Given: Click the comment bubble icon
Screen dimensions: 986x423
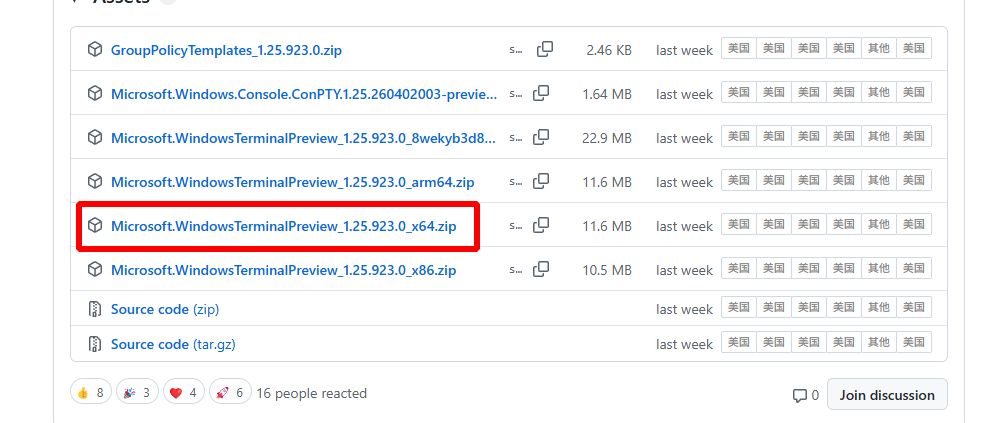Looking at the screenshot, I should 799,395.
